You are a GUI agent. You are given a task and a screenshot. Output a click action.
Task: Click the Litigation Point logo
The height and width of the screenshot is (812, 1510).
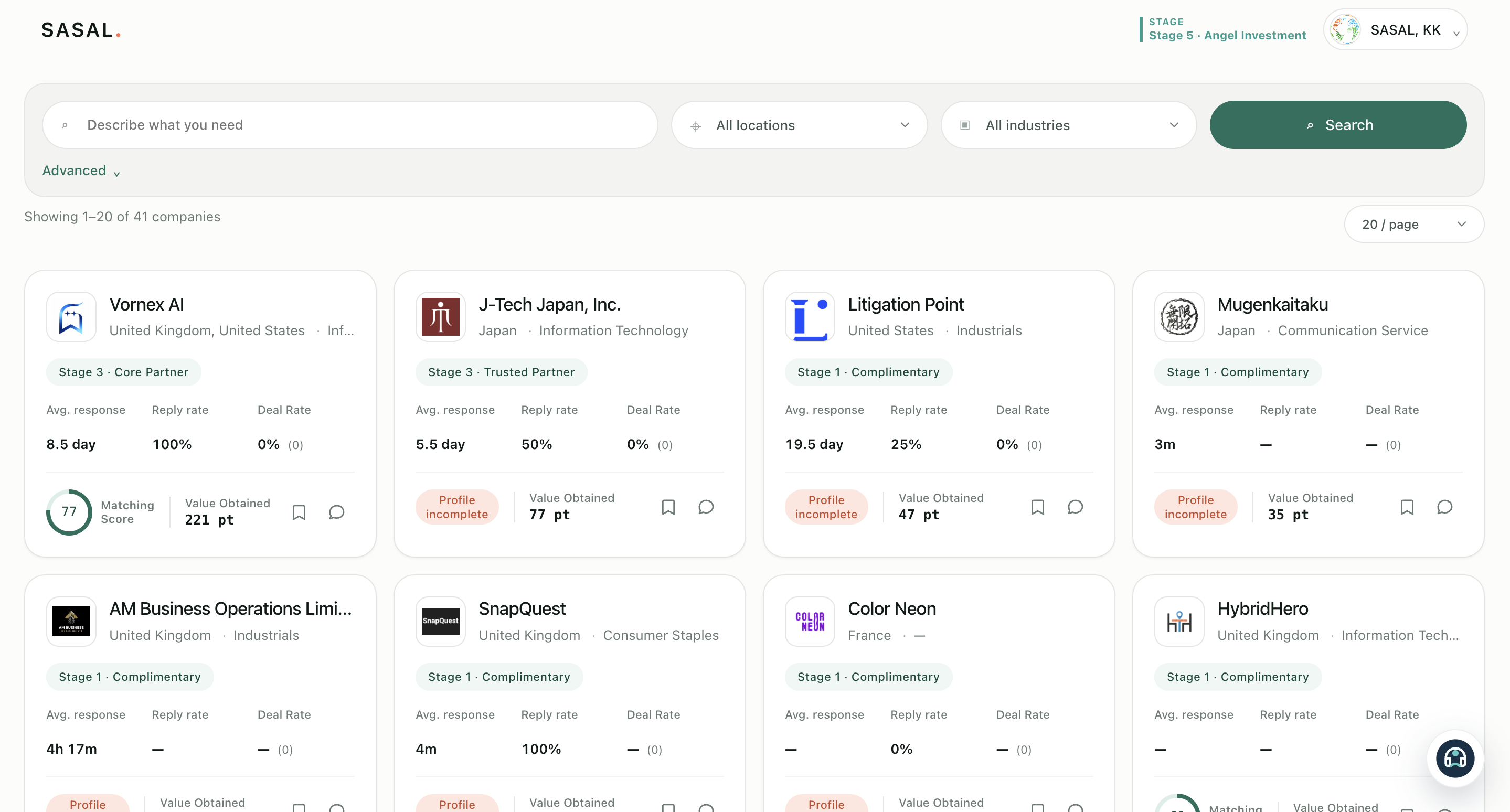(x=810, y=317)
